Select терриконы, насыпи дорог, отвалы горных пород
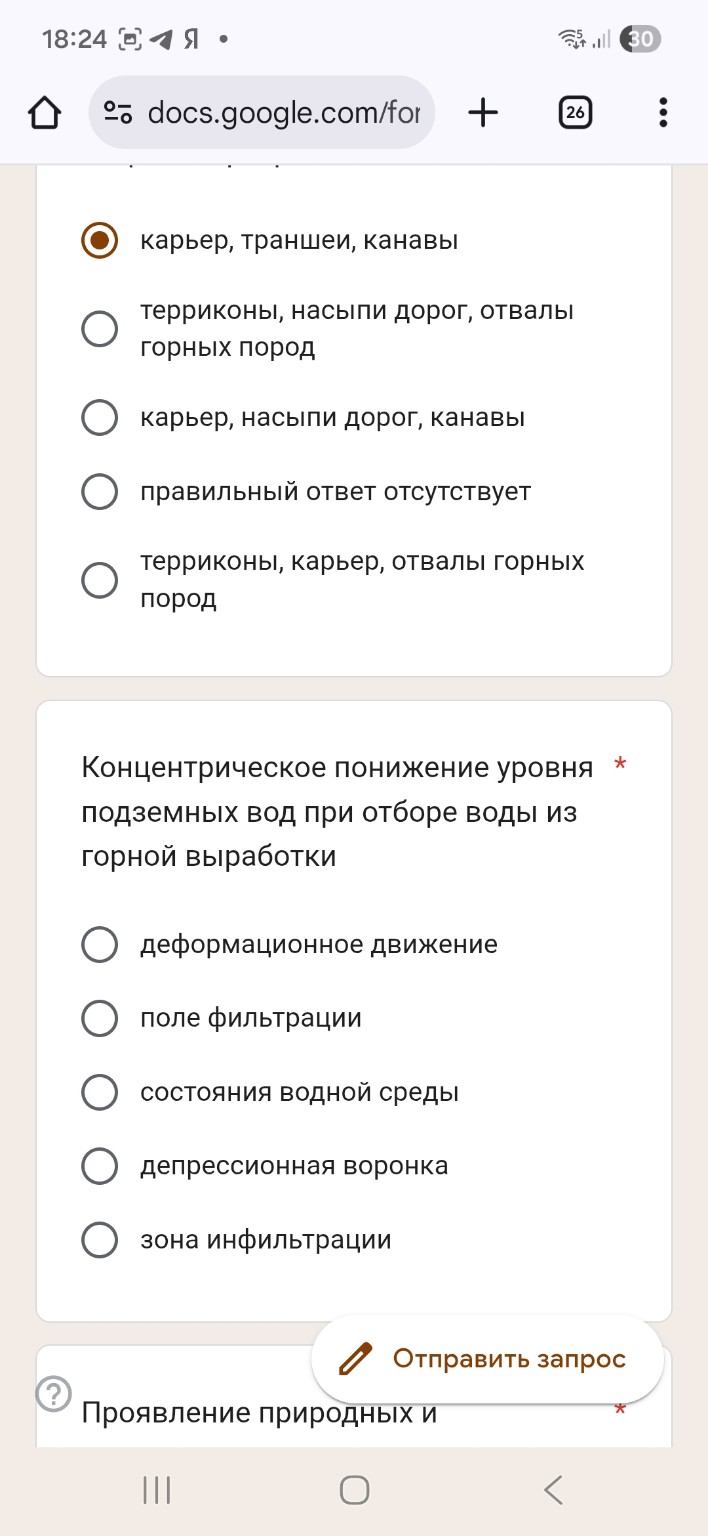This screenshot has height=1536, width=708. (100, 328)
